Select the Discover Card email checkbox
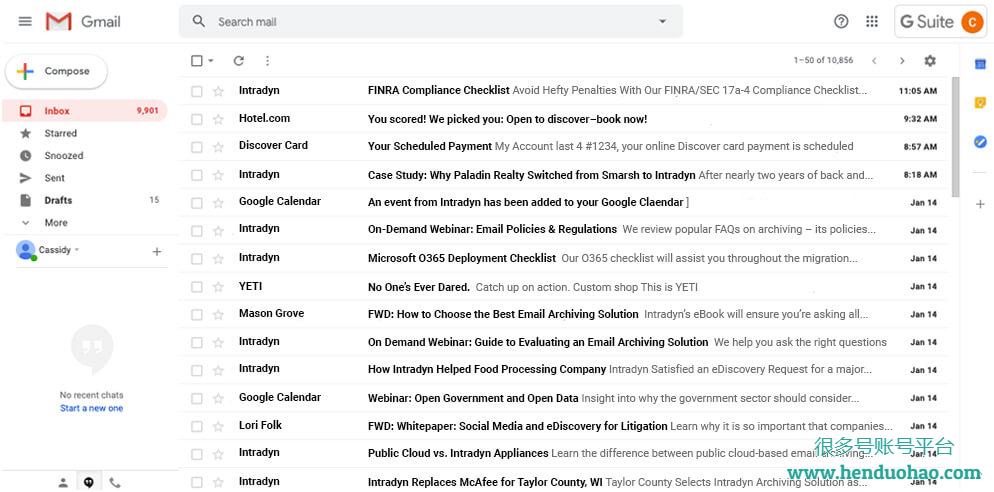 (x=197, y=147)
